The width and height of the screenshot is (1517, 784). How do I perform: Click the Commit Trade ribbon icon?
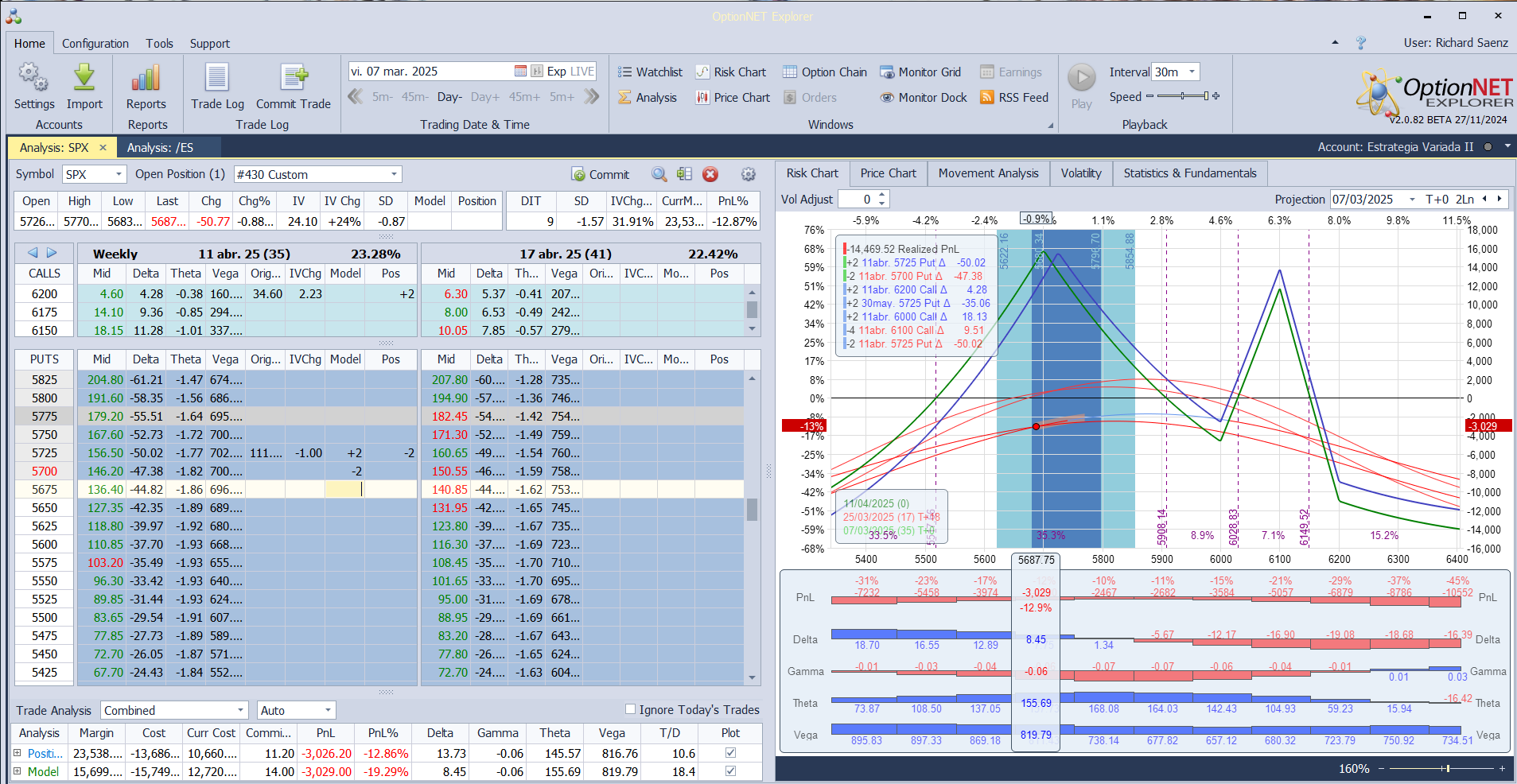(294, 77)
